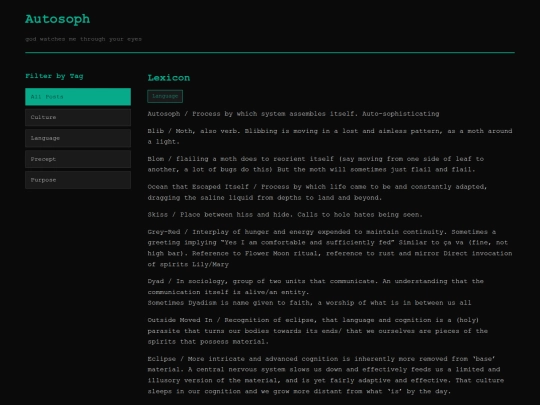Filter posts by Culture tag
The width and height of the screenshot is (540, 405).
(78, 117)
